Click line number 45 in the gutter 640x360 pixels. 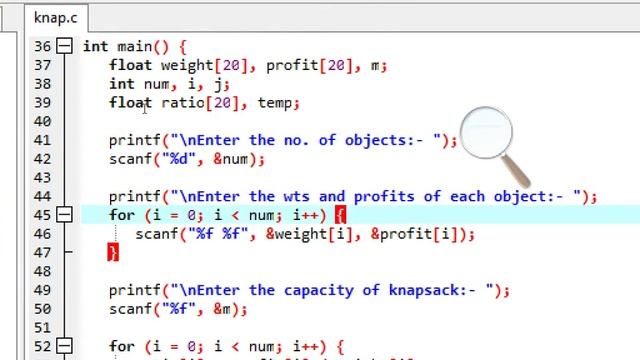[42, 215]
